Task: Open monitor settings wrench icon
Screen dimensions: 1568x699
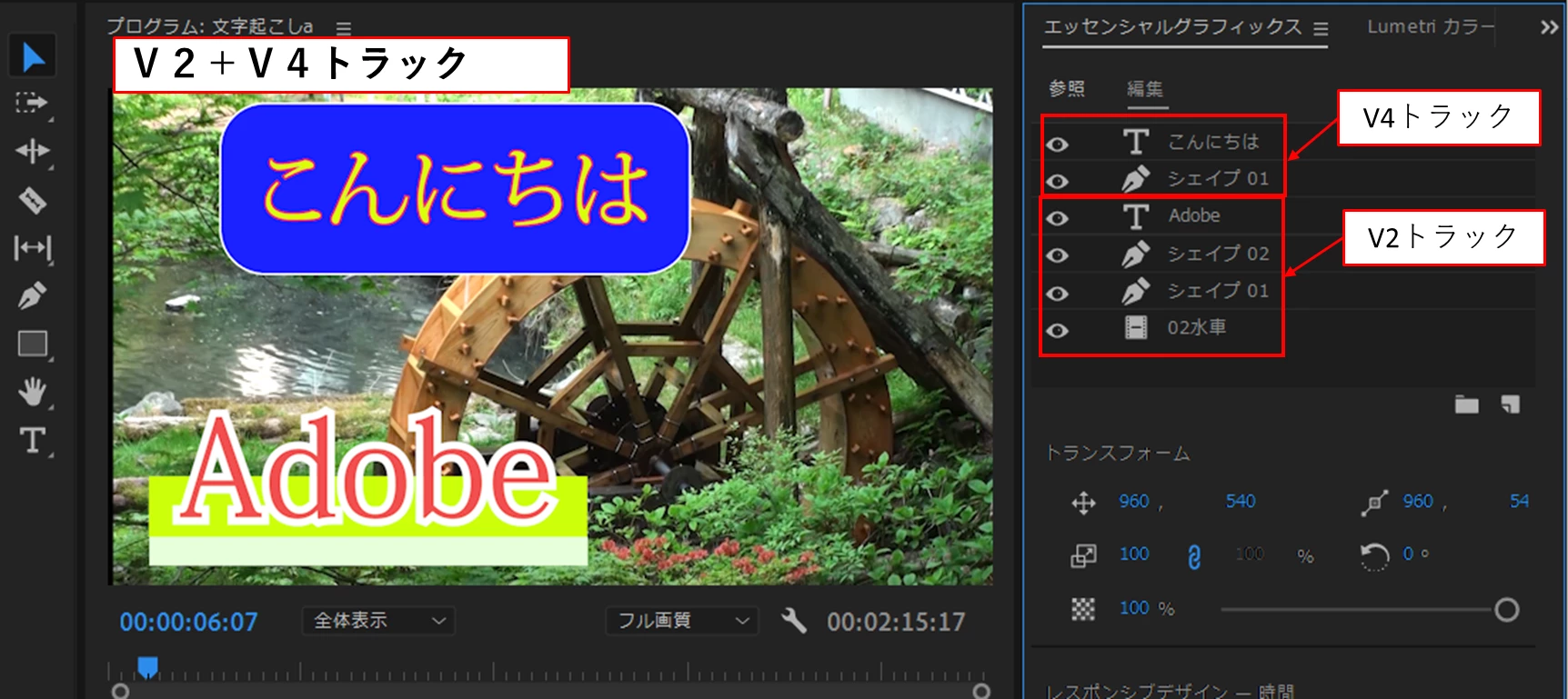Action: 794,621
